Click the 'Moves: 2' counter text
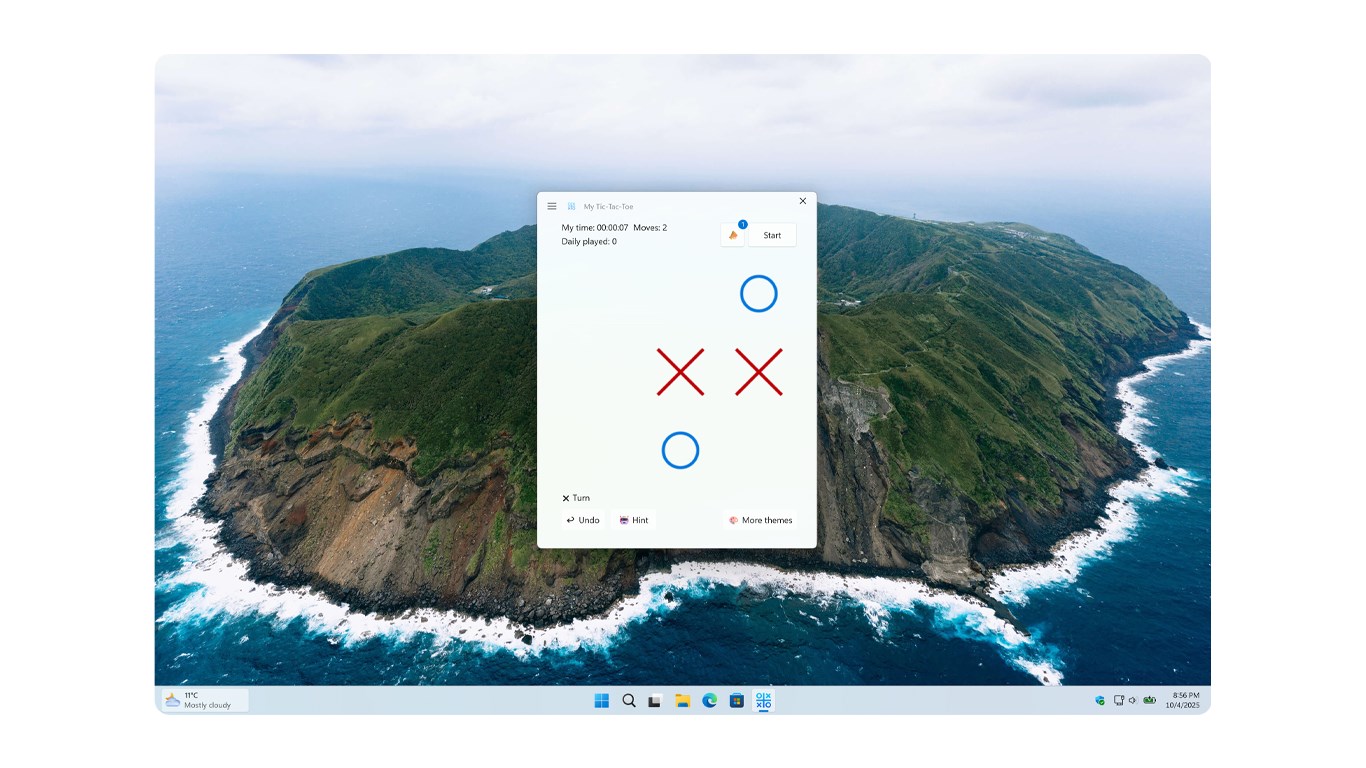 coord(650,228)
